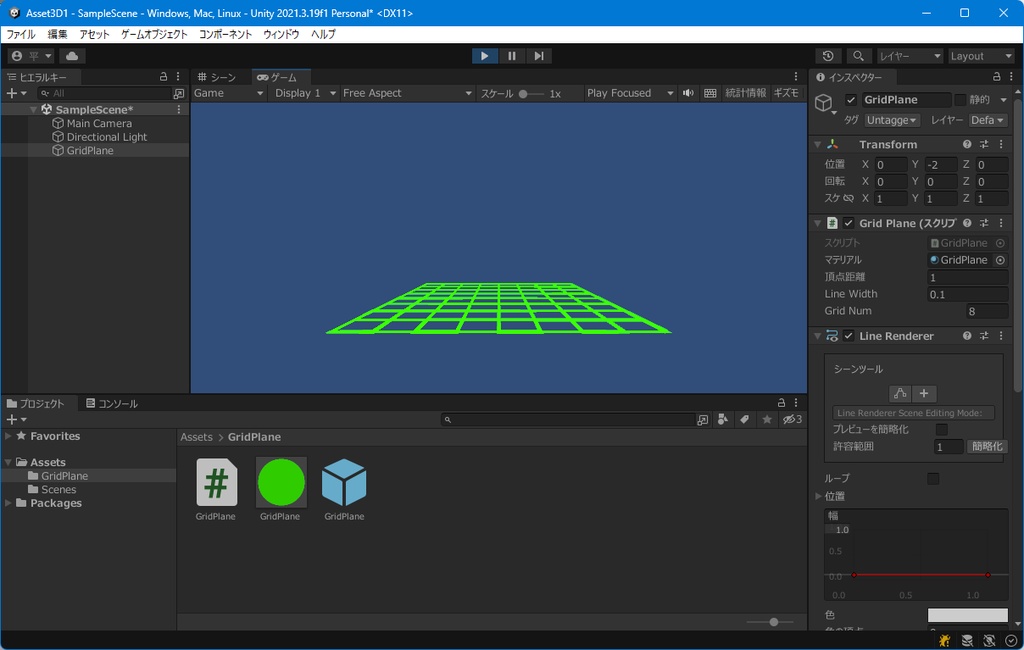The image size is (1024, 650).
Task: Open the cloud services icon
Action: click(72, 56)
